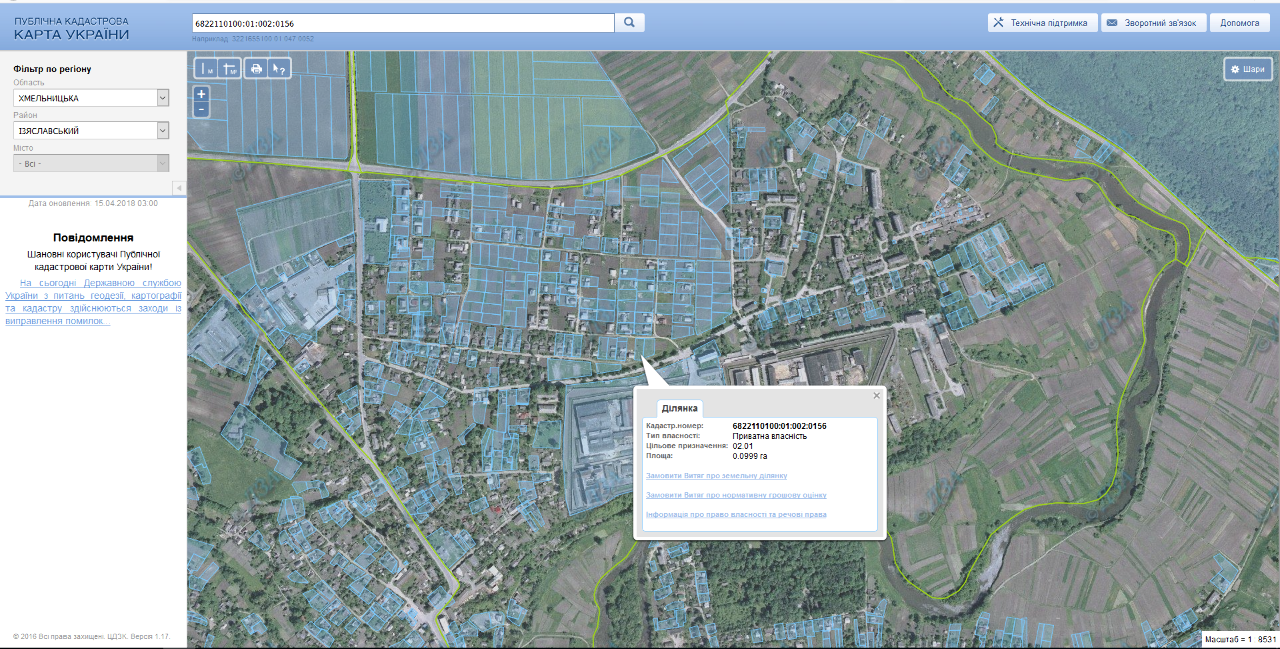The width and height of the screenshot is (1280, 649).
Task: Zoom in on the map
Action: 201,94
